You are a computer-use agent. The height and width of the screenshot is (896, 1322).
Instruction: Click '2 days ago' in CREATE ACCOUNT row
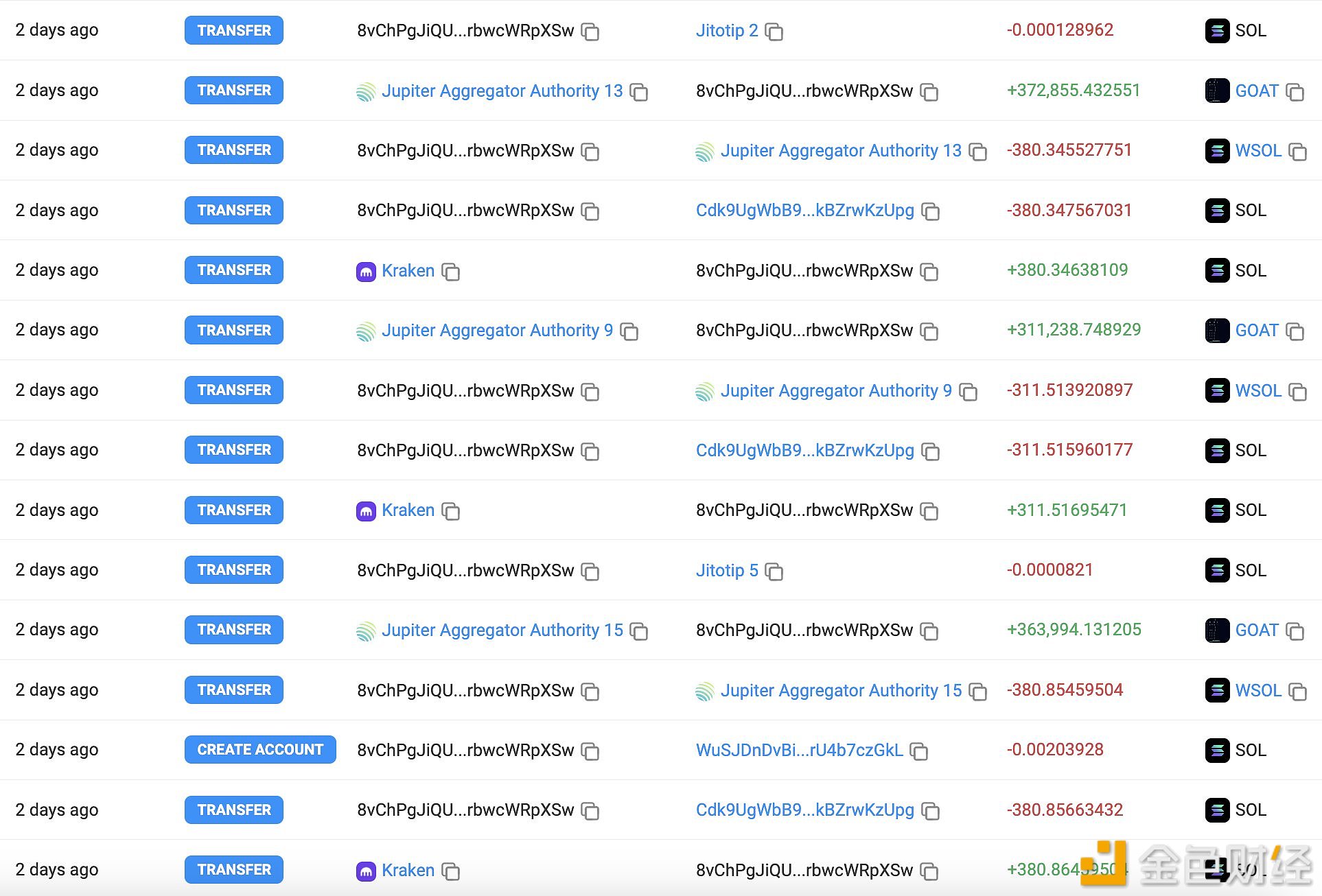pos(57,749)
